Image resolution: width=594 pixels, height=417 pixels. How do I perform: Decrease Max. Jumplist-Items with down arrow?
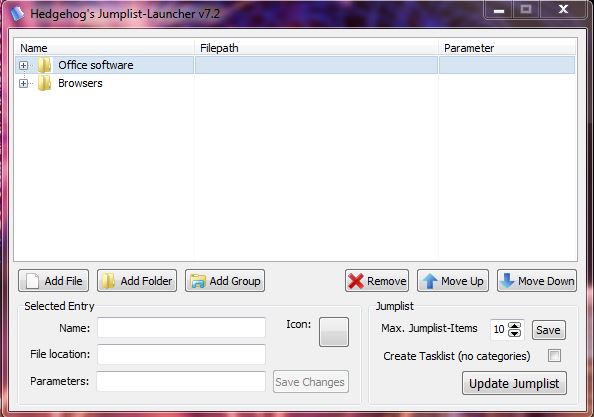[514, 333]
